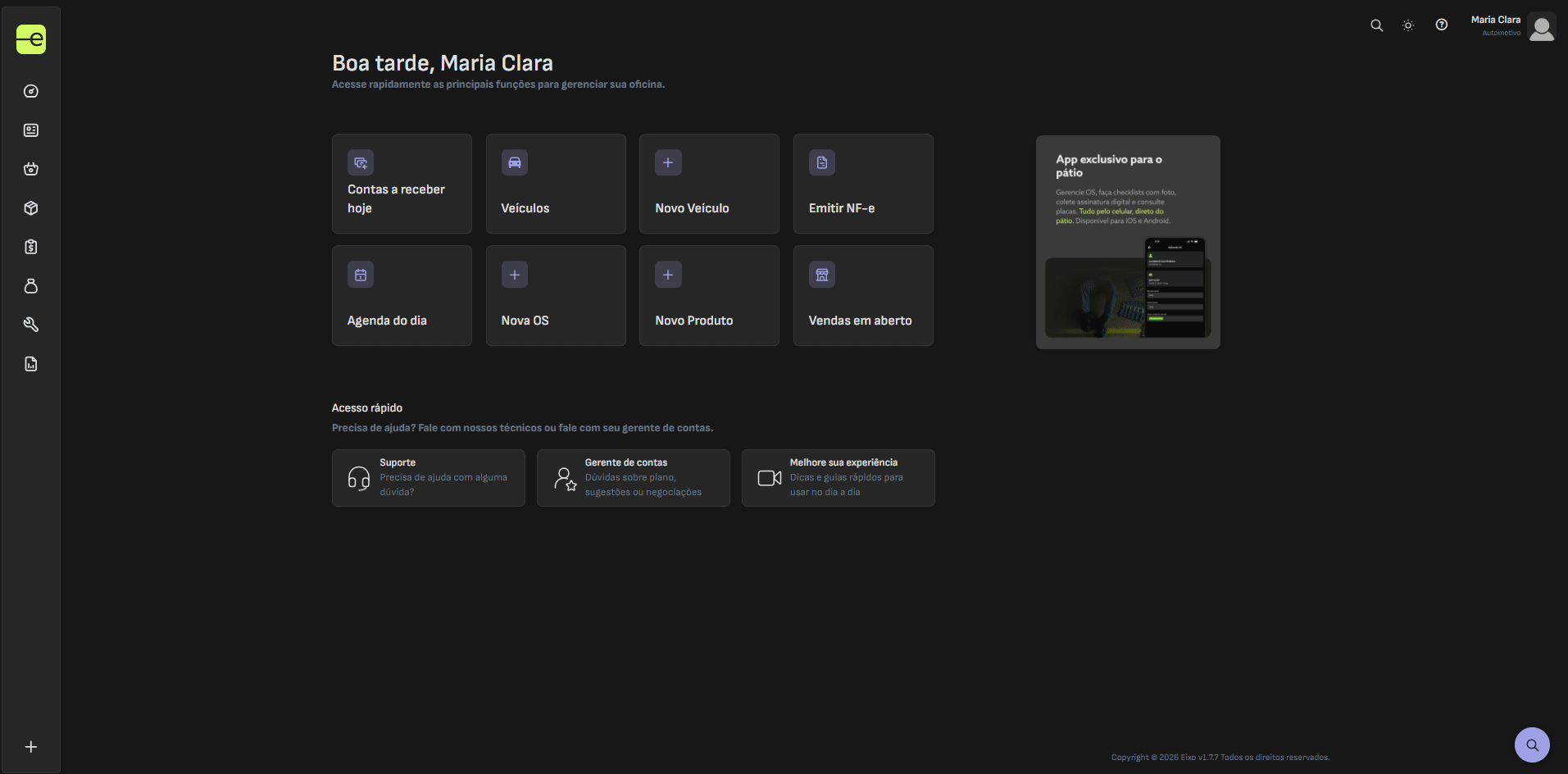Open the Contas a receber hoje card
Viewport: 1568px width, 774px height.
pyautogui.click(x=402, y=184)
